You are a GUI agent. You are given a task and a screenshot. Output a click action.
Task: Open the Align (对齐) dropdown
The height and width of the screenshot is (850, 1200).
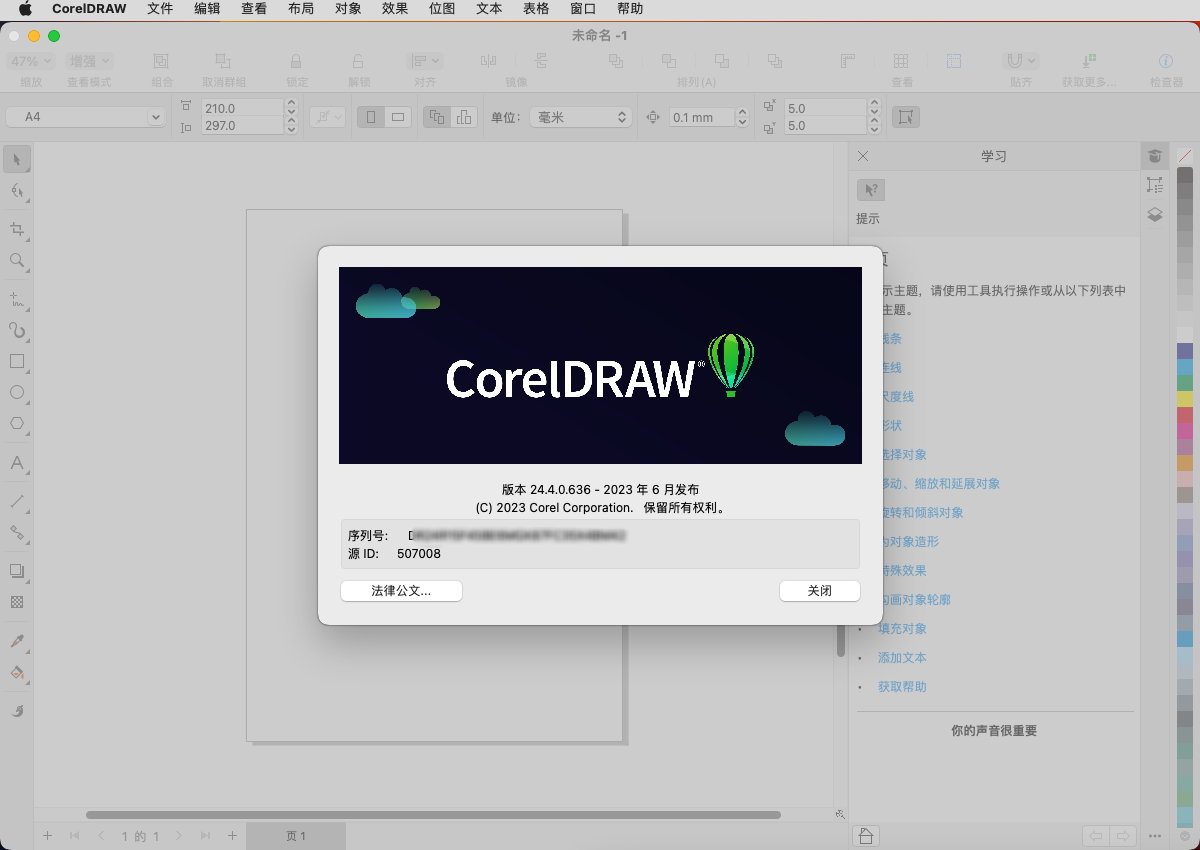pyautogui.click(x=425, y=61)
